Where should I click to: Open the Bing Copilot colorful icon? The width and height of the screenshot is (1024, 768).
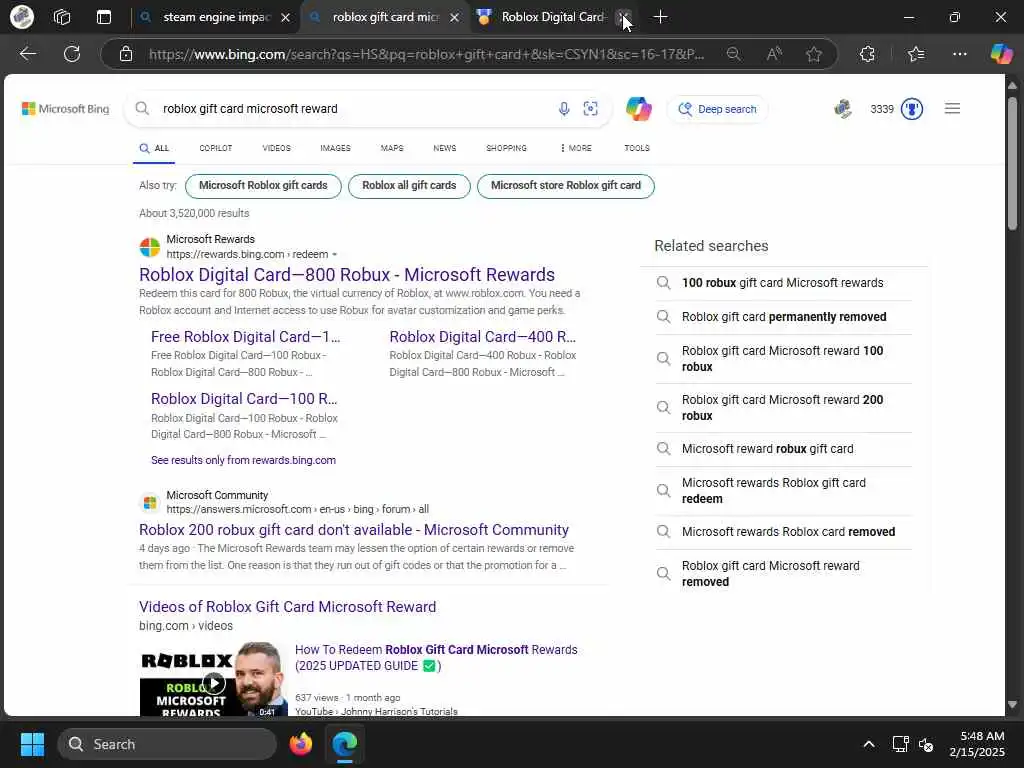pos(639,108)
